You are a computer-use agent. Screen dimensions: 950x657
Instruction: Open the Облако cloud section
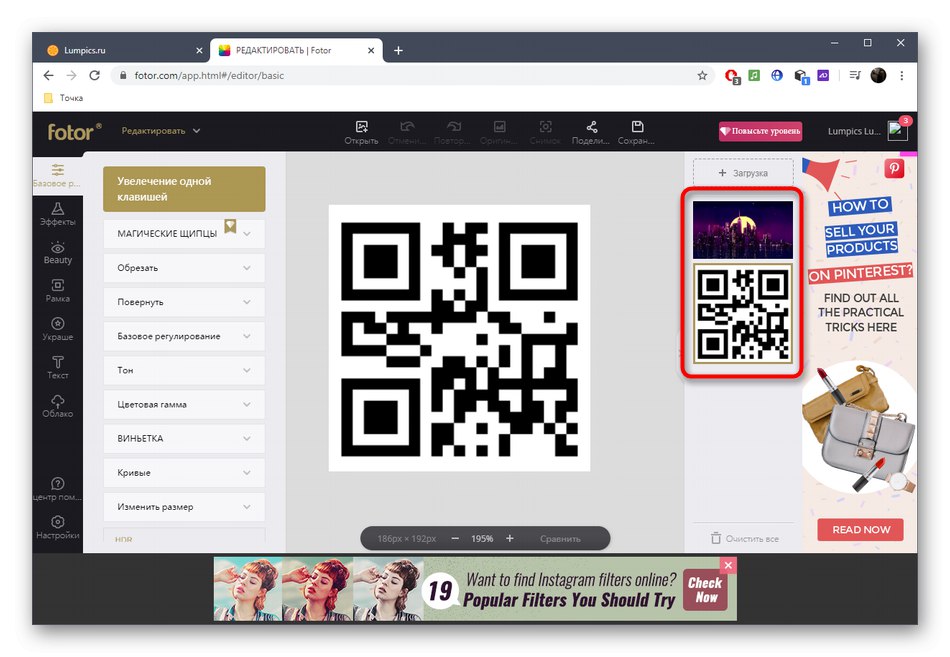58,406
